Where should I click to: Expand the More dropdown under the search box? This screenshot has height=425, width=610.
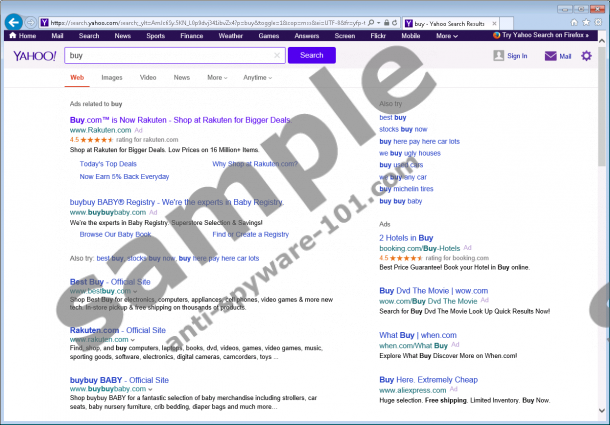click(216, 77)
